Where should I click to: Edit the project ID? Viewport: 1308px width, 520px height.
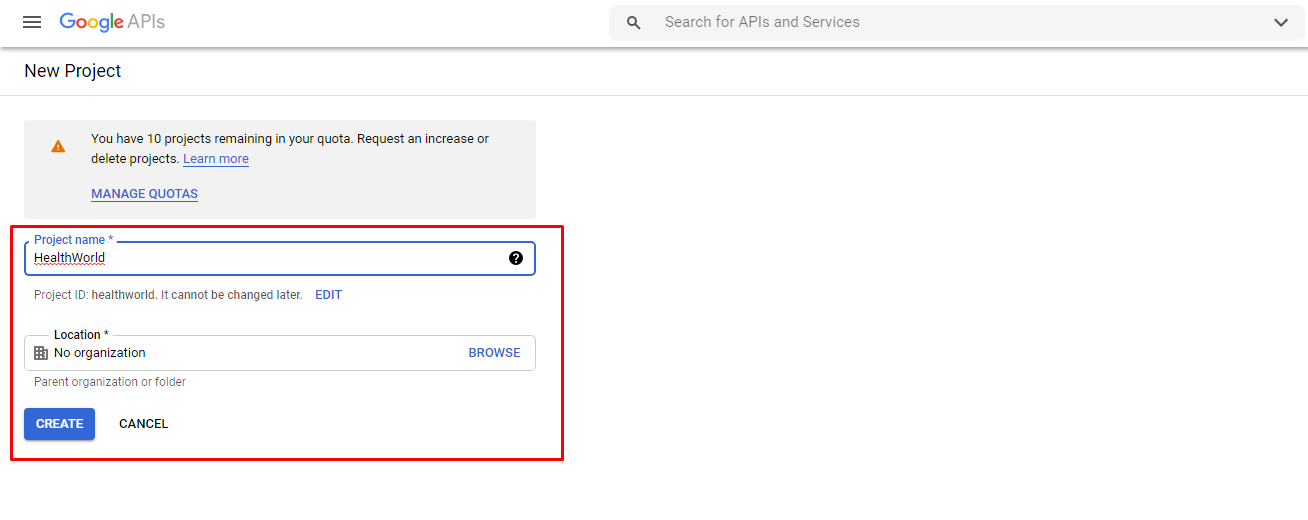[328, 295]
